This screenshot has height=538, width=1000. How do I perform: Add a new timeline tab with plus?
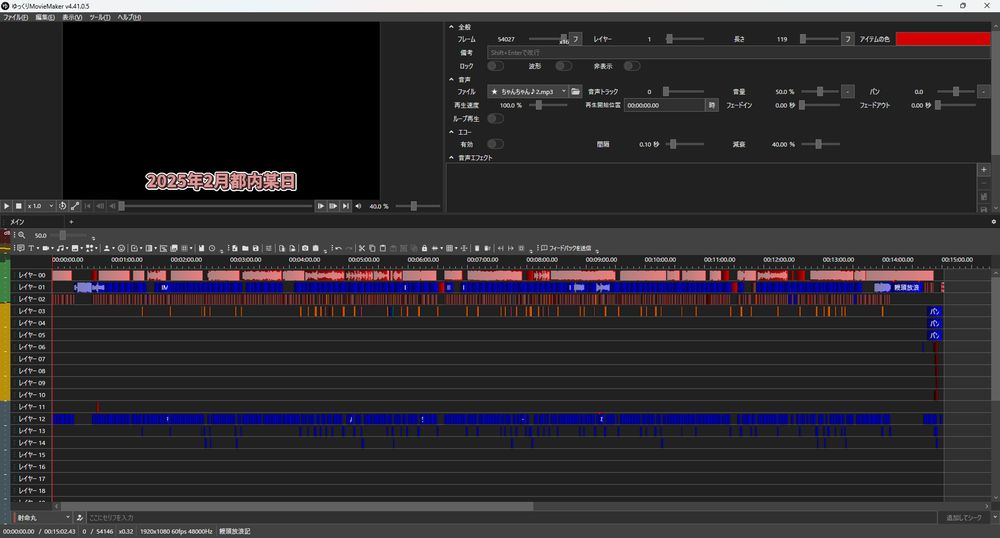click(x=71, y=222)
